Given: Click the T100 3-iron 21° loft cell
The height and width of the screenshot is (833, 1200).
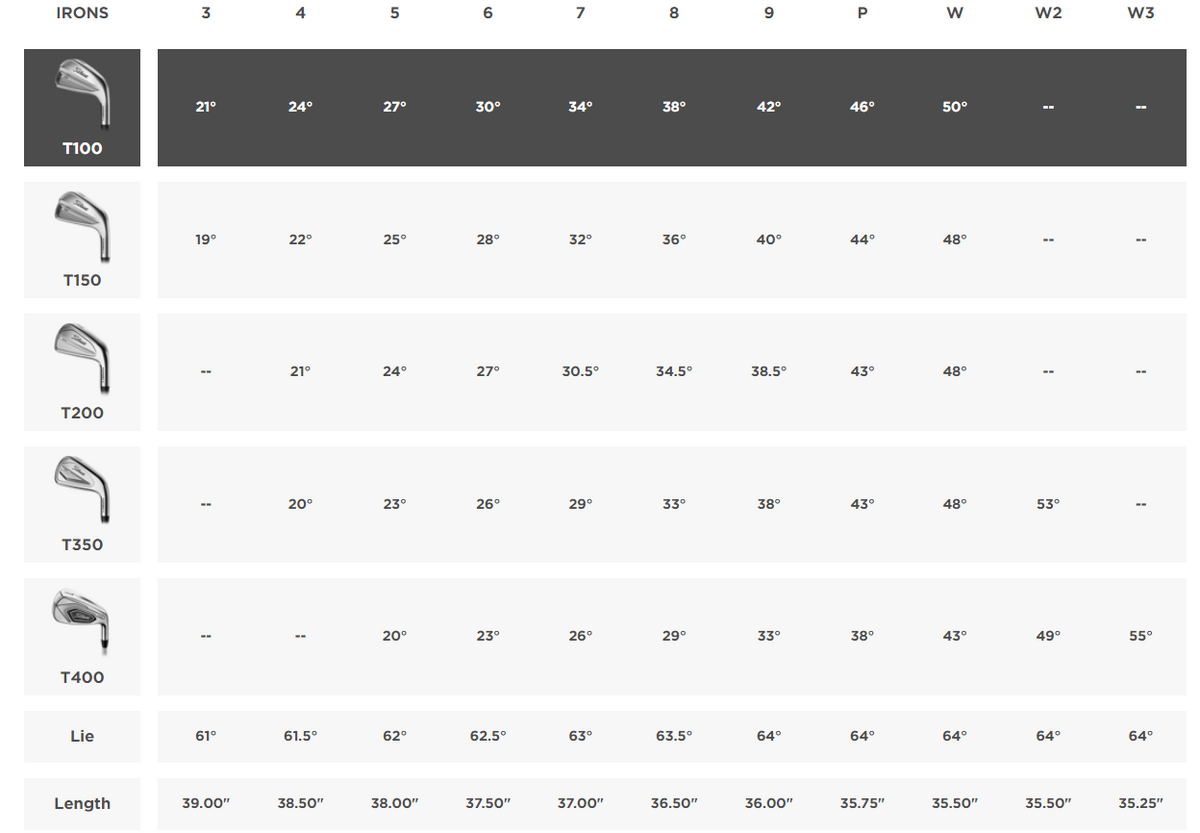Looking at the screenshot, I should pos(205,107).
